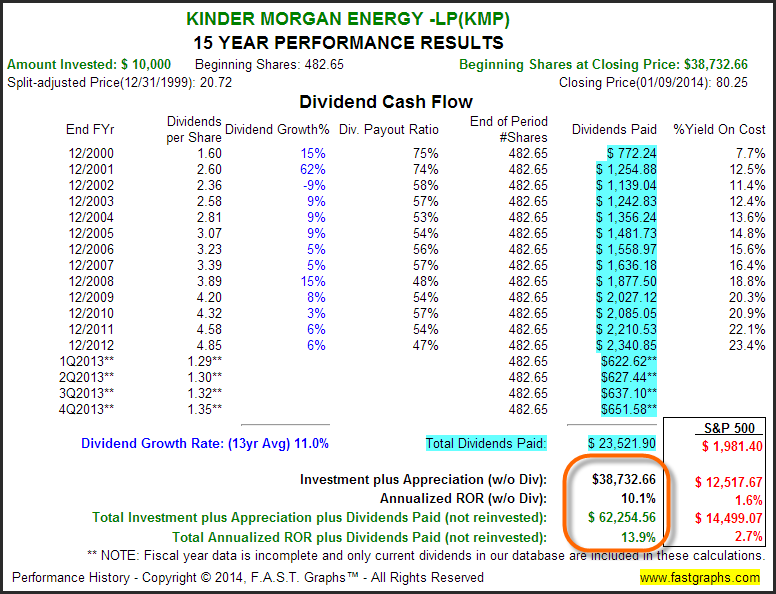Click the 23.4% yield on cost value
The width and height of the screenshot is (776, 594).
coord(747,345)
